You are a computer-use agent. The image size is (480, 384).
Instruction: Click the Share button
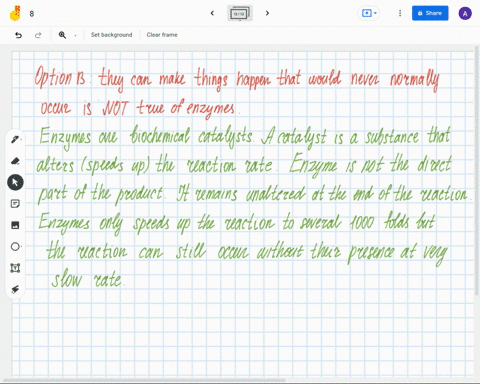[x=430, y=13]
